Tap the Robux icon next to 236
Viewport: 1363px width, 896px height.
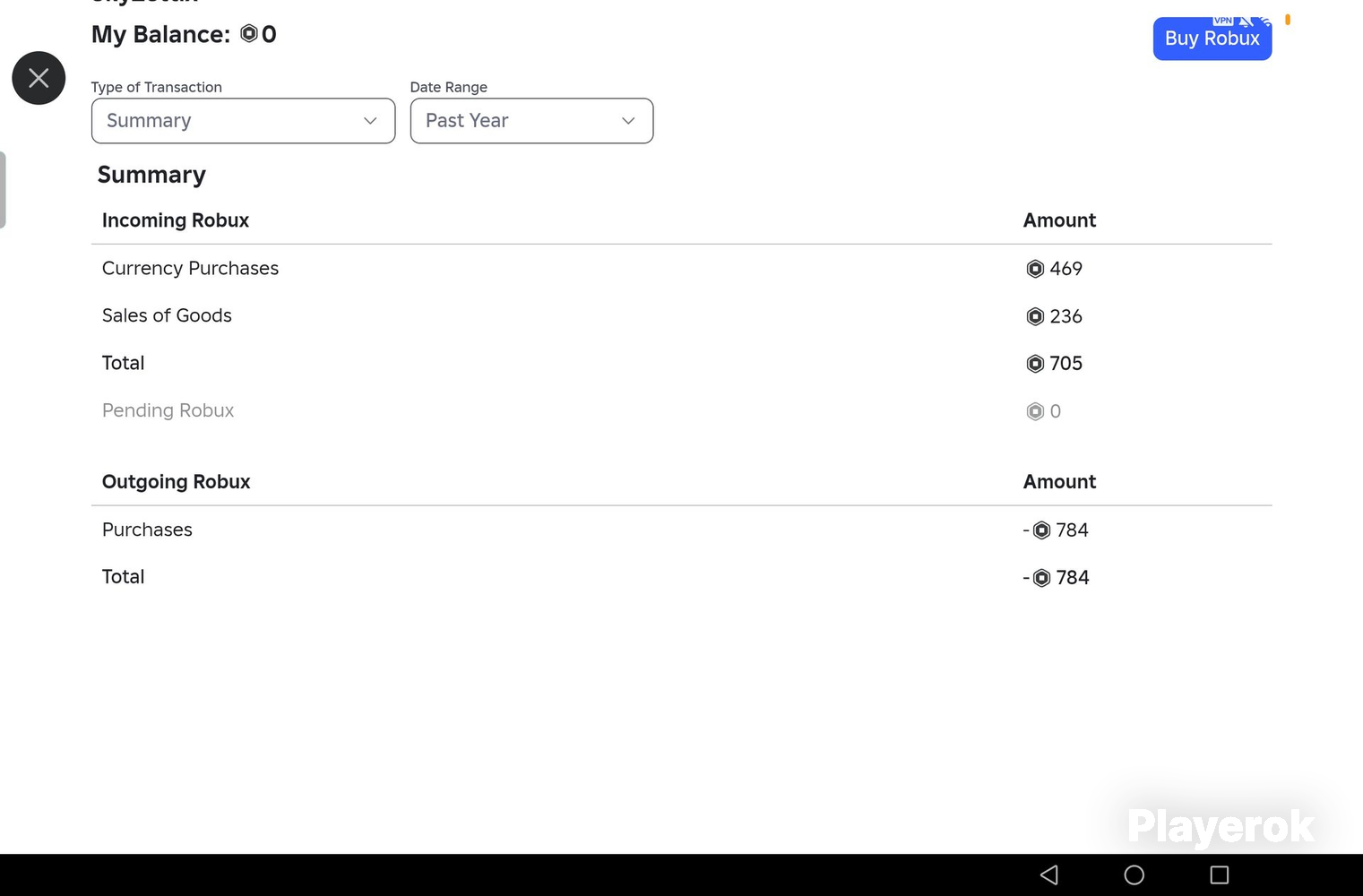click(x=1035, y=316)
